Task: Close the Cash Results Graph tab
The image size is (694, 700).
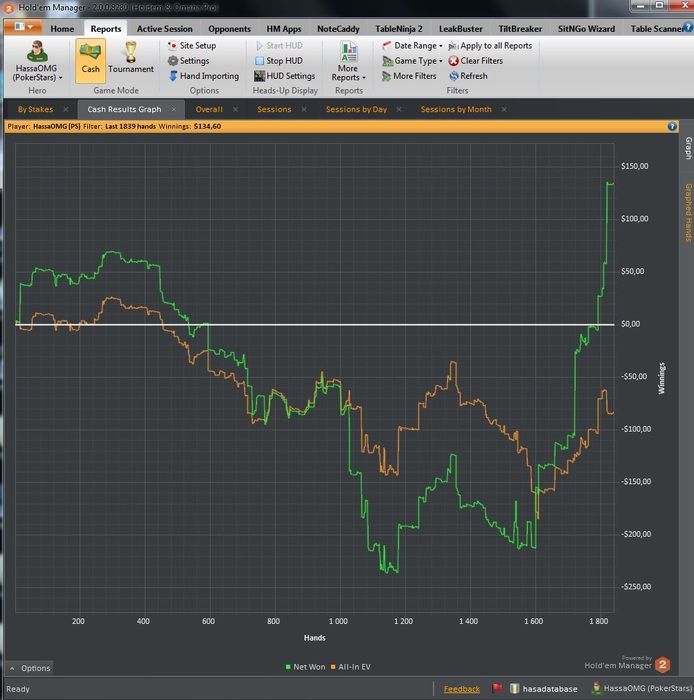Action: [x=174, y=109]
